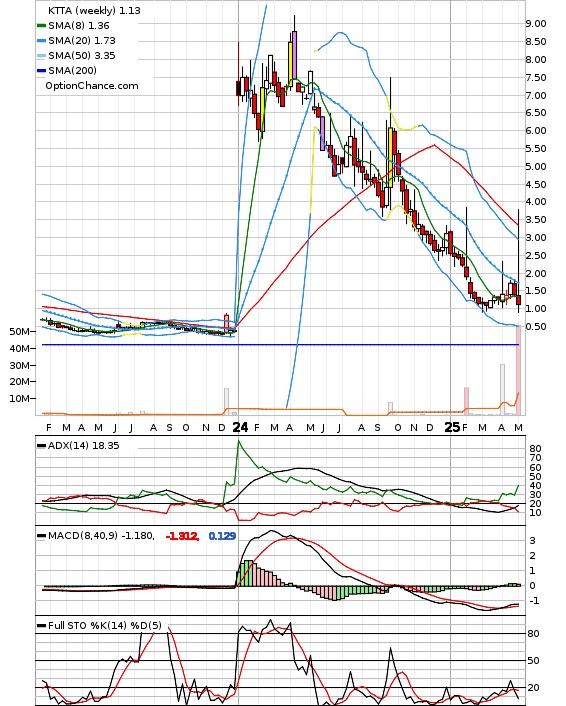Select the bold 24 year marker
Image resolution: width=566 pixels, height=706 pixels.
tap(240, 427)
